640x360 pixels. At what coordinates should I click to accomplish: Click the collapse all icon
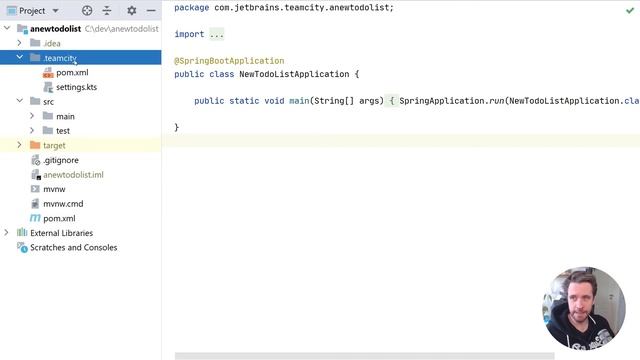point(107,11)
